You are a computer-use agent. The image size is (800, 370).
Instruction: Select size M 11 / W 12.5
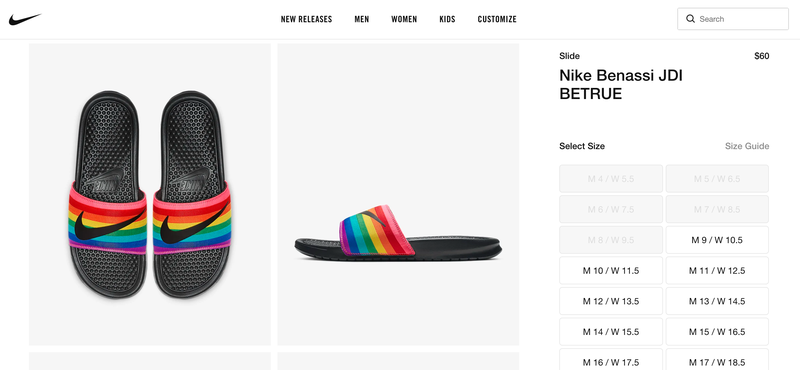717,270
